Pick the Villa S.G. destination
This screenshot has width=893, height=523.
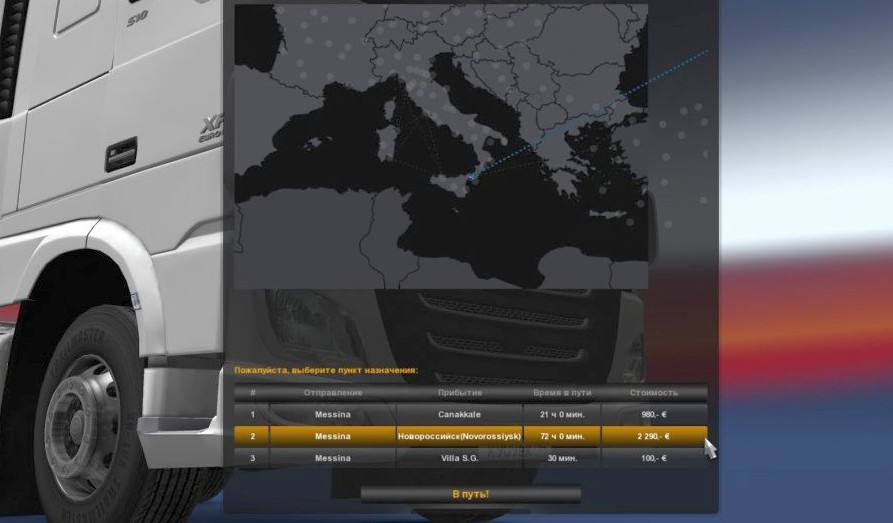click(459, 458)
